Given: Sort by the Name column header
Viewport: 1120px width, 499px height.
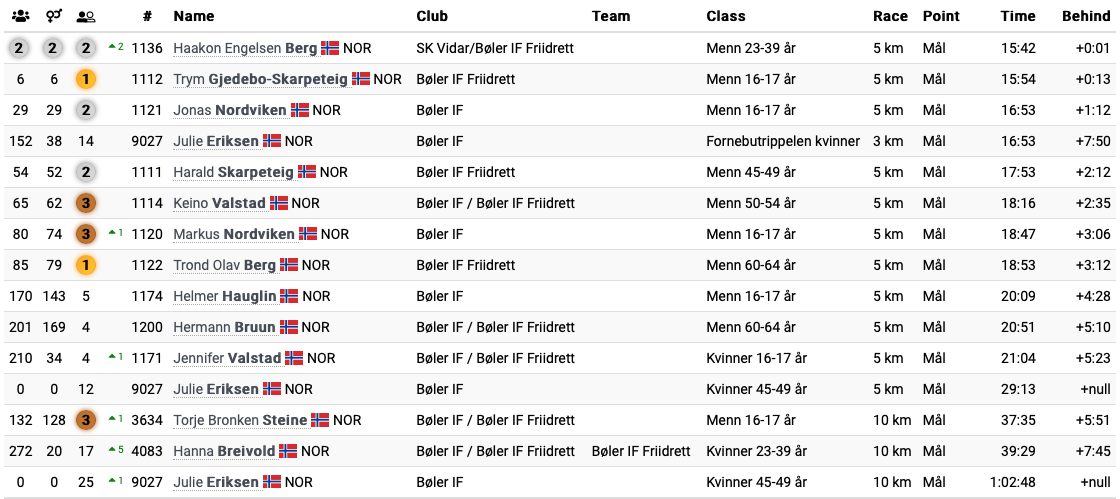Looking at the screenshot, I should pyautogui.click(x=194, y=16).
